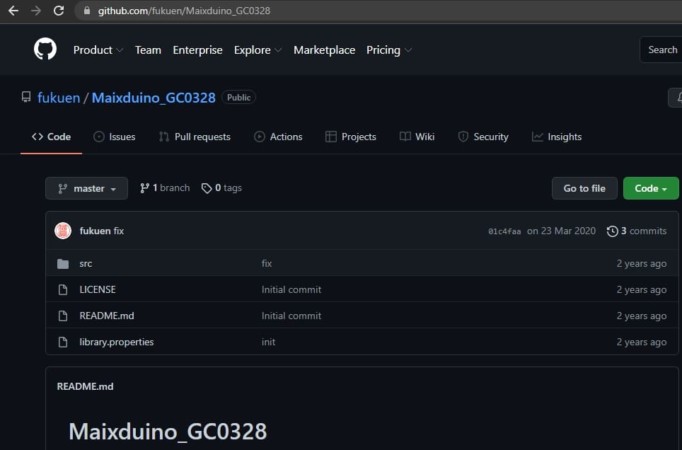The image size is (682, 450).
Task: Expand the Product menu in header
Action: point(98,50)
